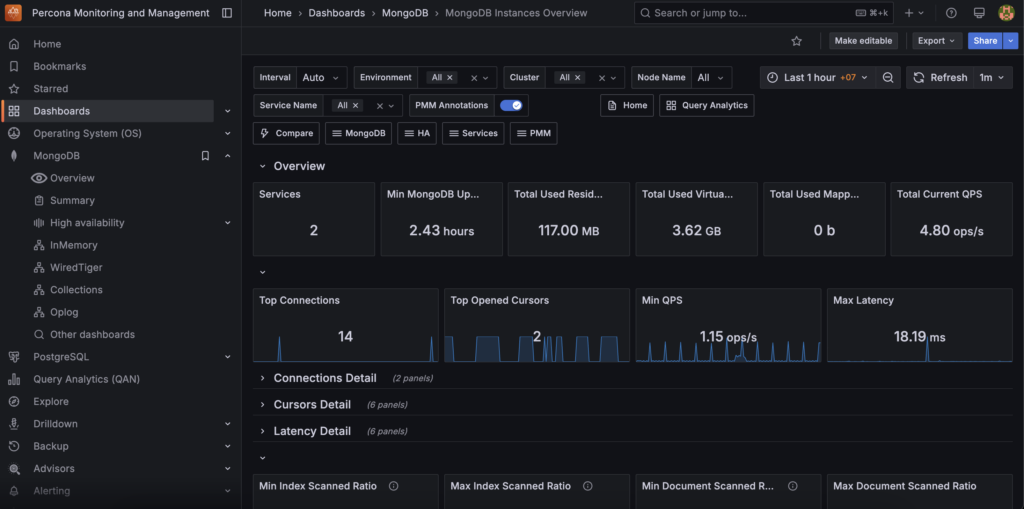Screen dimensions: 1024x509
Task: Click the Drilldown icon in sidebar
Action: click(x=14, y=424)
